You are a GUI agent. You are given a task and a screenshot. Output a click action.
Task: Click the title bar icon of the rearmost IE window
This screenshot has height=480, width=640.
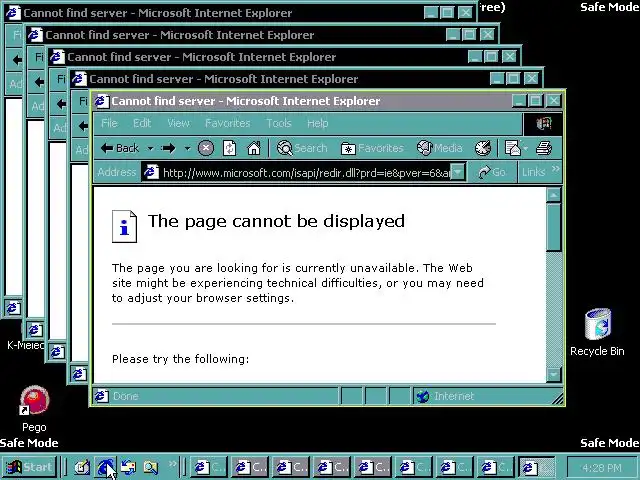[13, 13]
